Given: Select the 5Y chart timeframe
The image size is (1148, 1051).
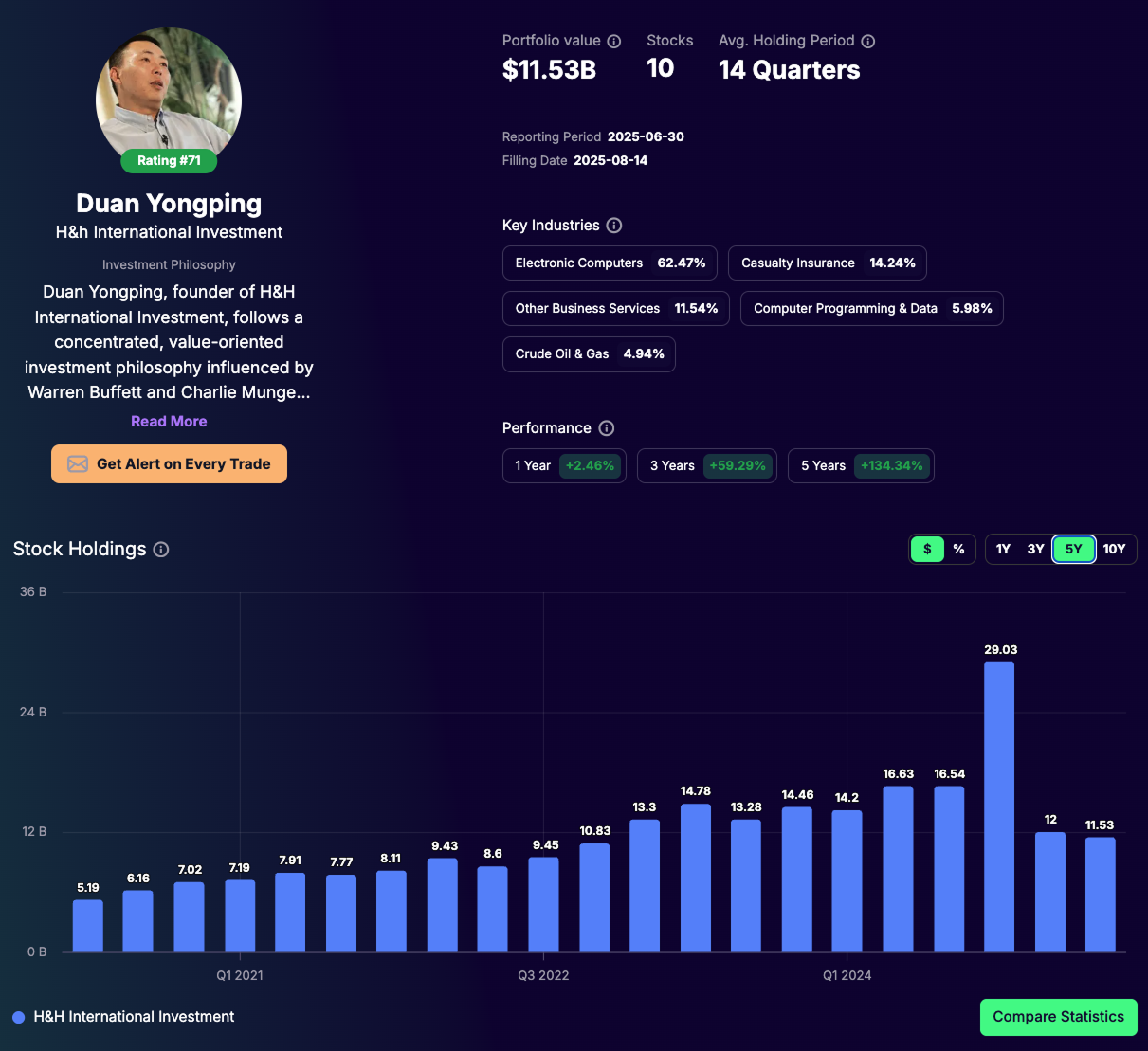Looking at the screenshot, I should click(x=1073, y=549).
